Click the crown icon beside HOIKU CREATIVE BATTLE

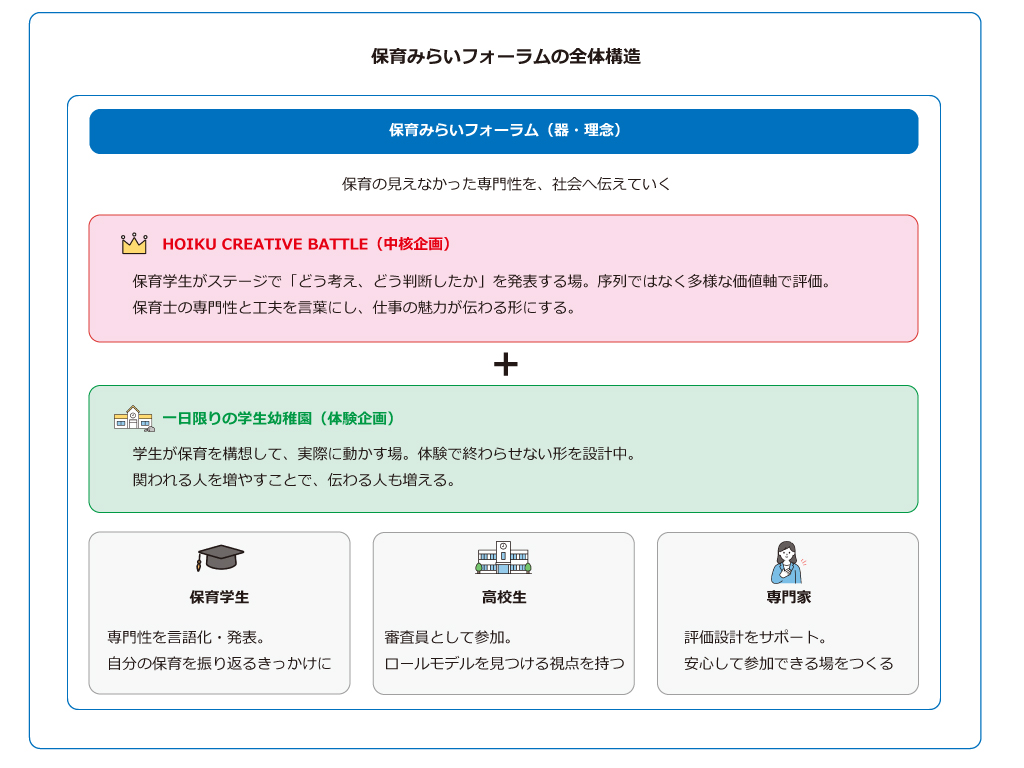tap(134, 244)
